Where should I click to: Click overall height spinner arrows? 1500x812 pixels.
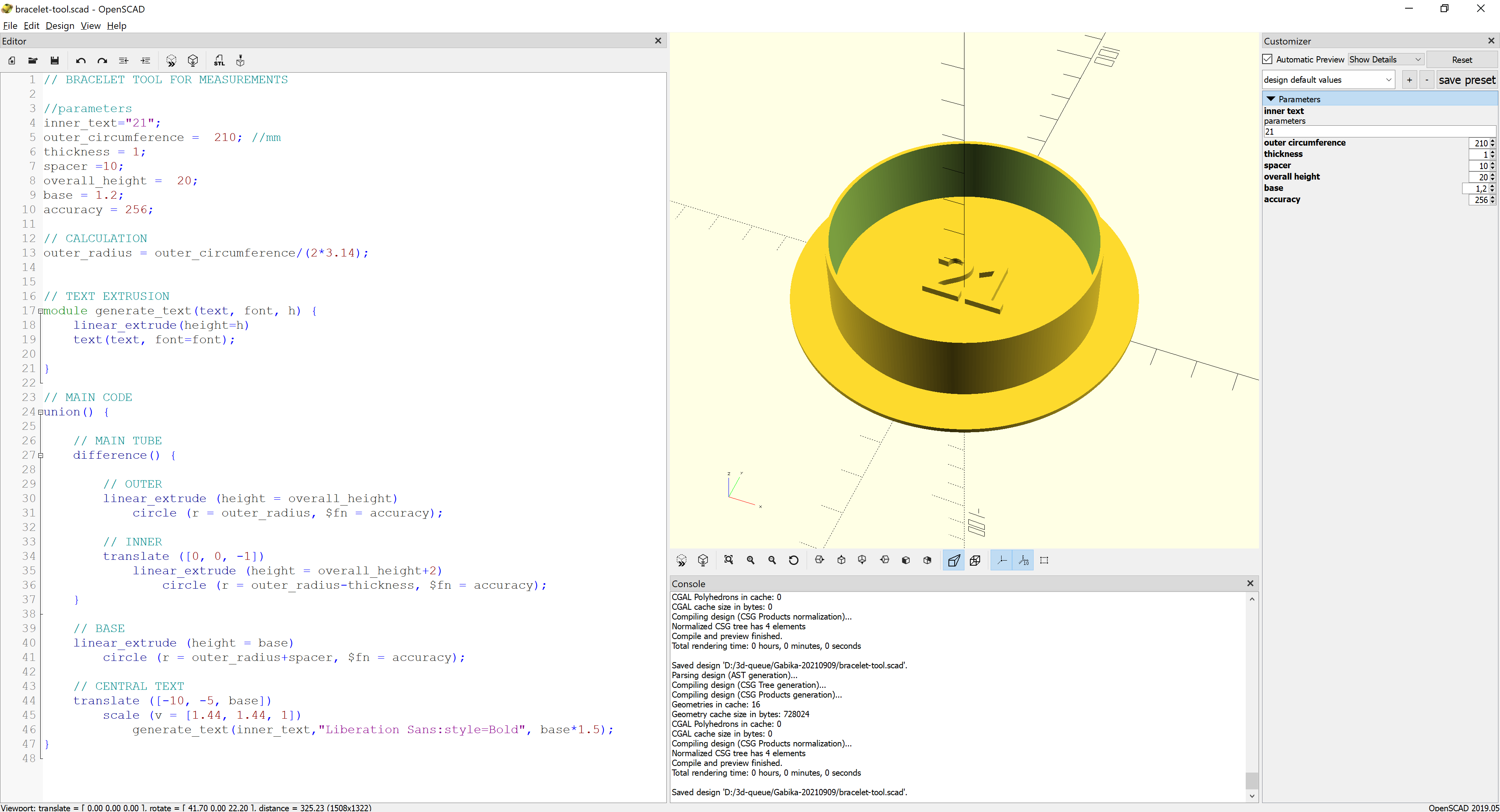(x=1493, y=177)
